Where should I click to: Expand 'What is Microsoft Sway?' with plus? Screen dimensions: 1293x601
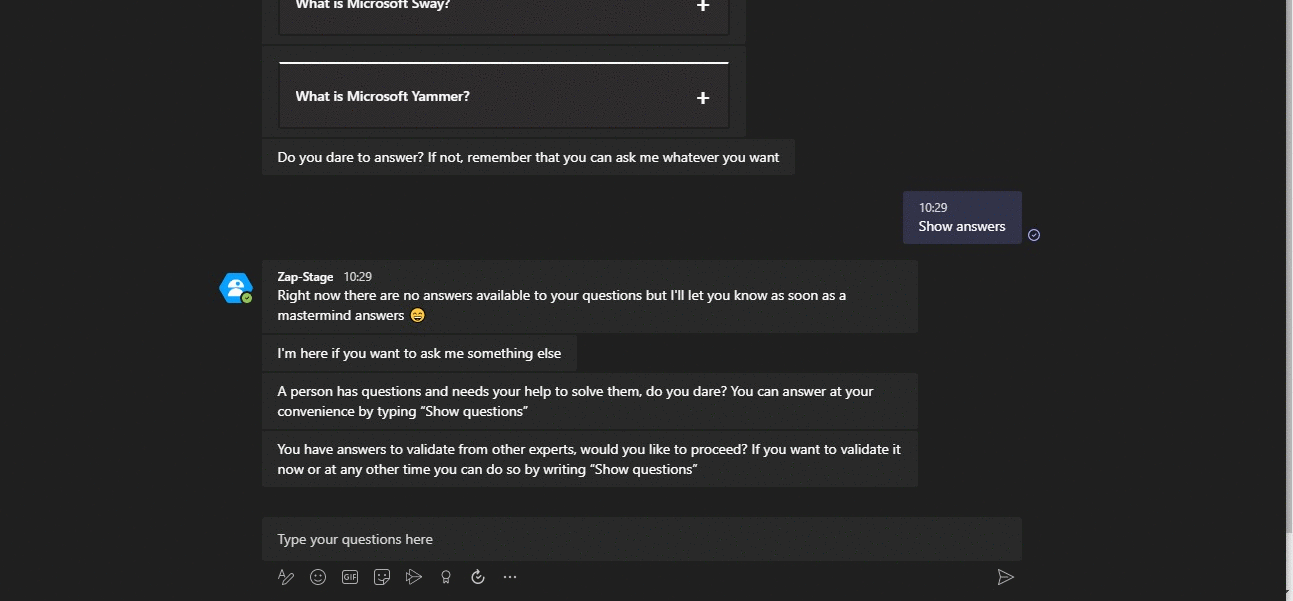(703, 6)
